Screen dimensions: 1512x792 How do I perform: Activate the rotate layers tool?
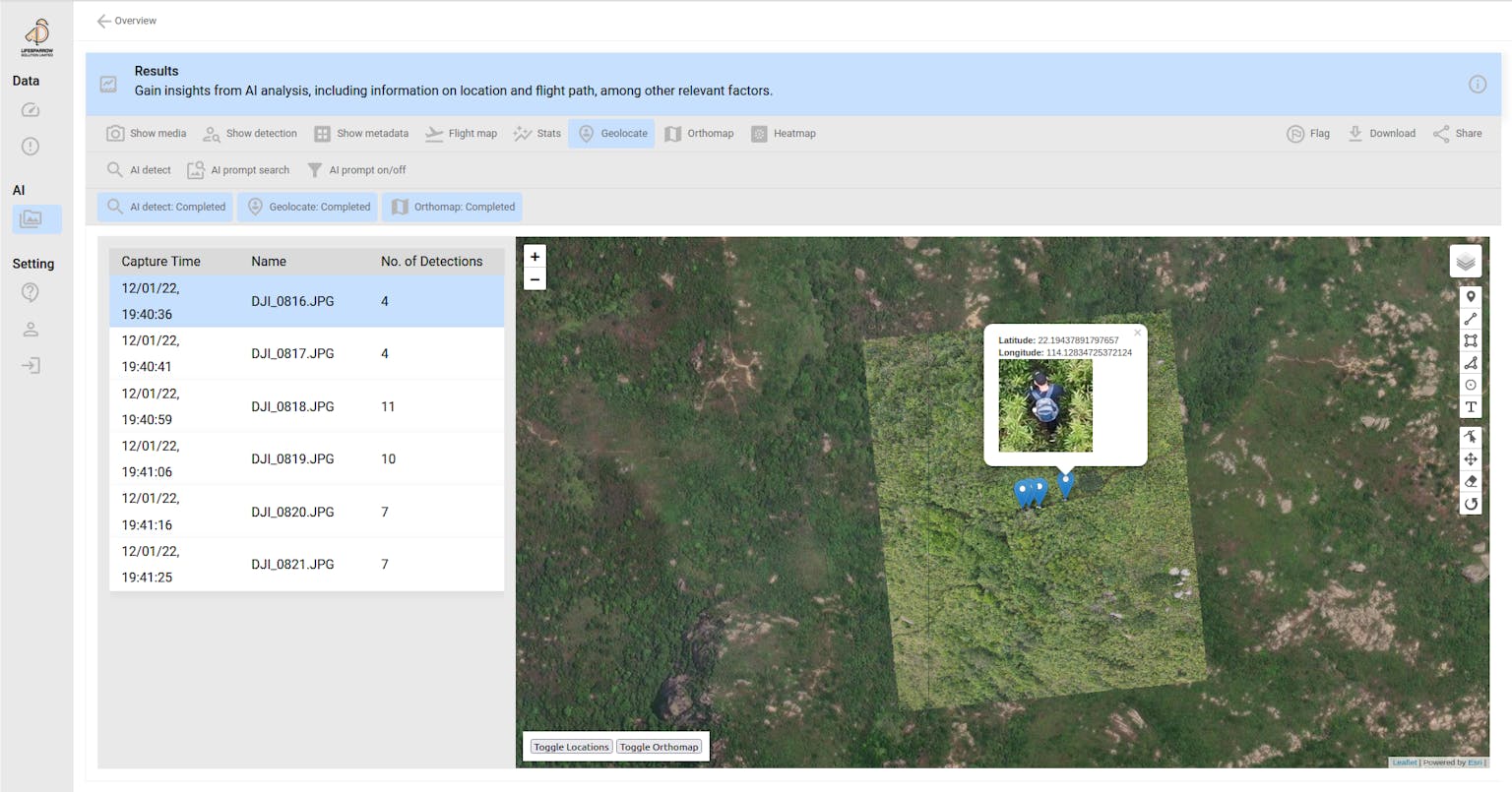click(1471, 504)
